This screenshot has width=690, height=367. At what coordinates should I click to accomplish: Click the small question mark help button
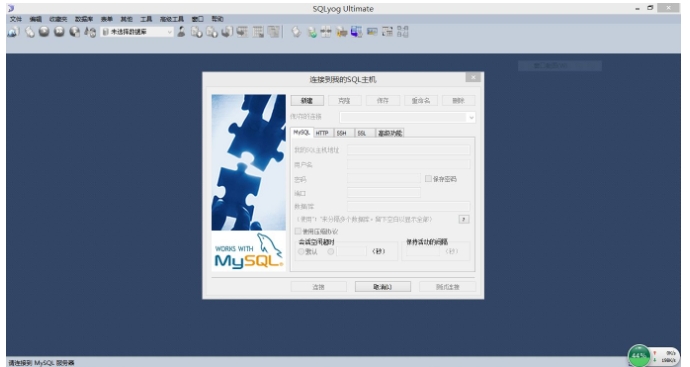(464, 219)
